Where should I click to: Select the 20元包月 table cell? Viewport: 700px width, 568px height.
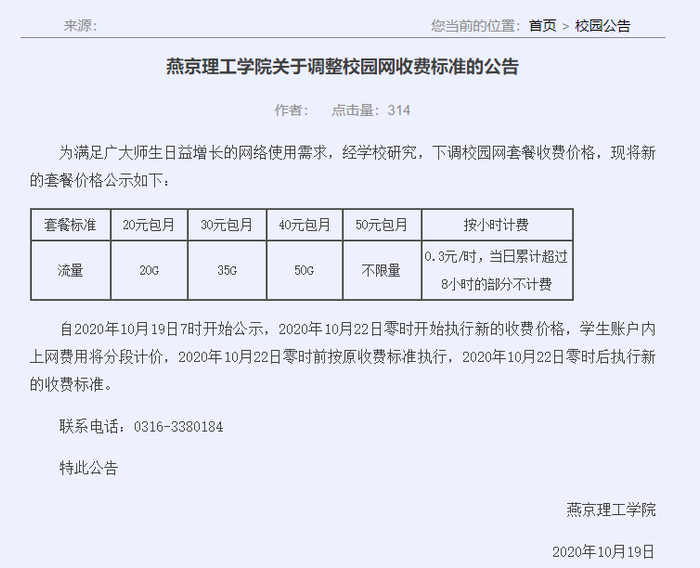tap(149, 225)
